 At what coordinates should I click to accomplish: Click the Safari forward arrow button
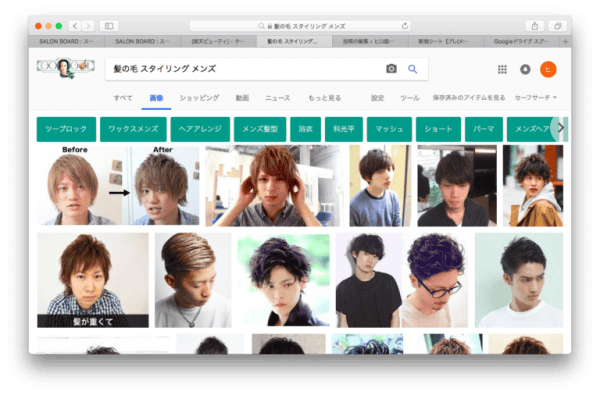click(88, 26)
